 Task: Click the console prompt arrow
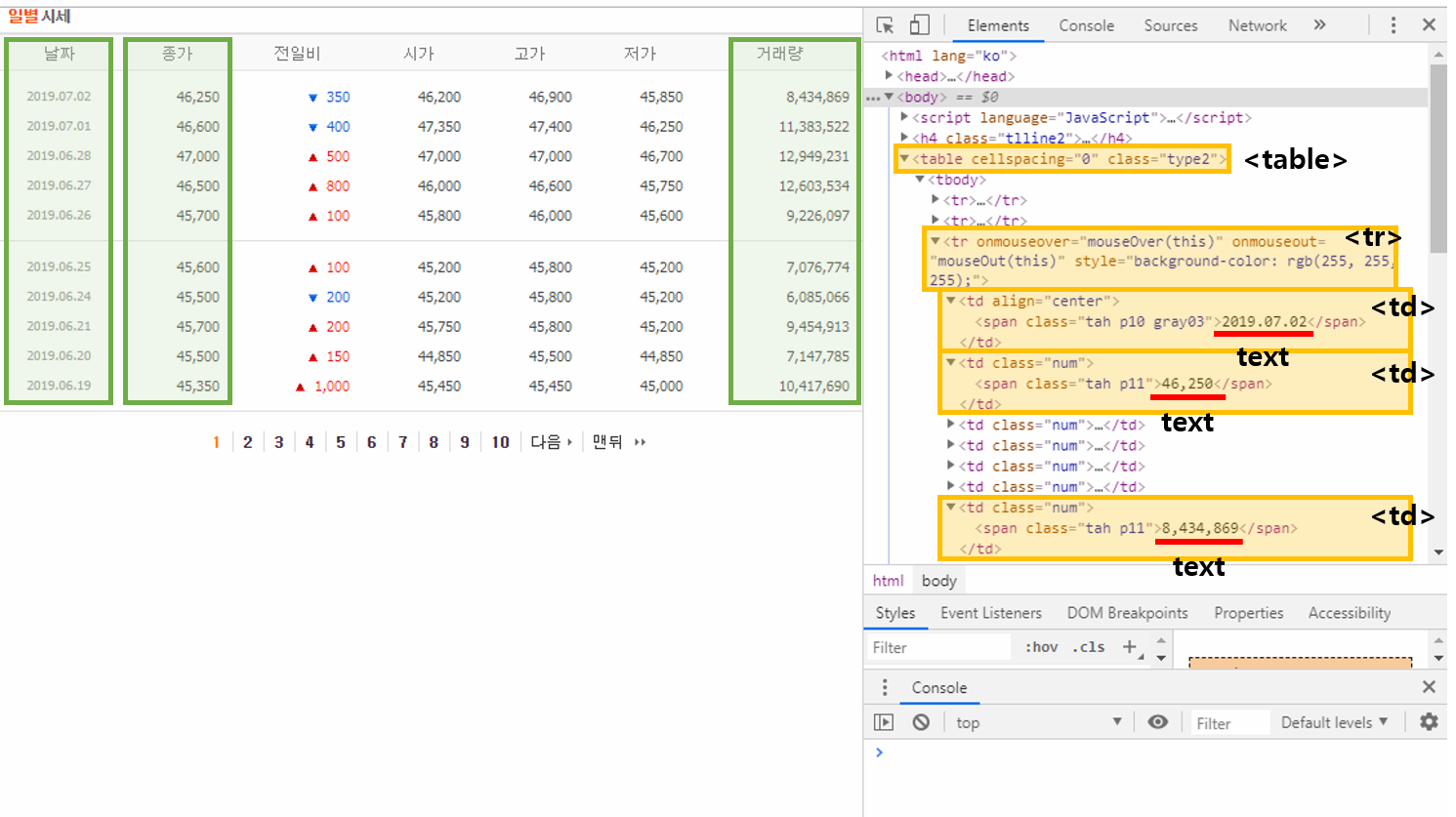[879, 752]
